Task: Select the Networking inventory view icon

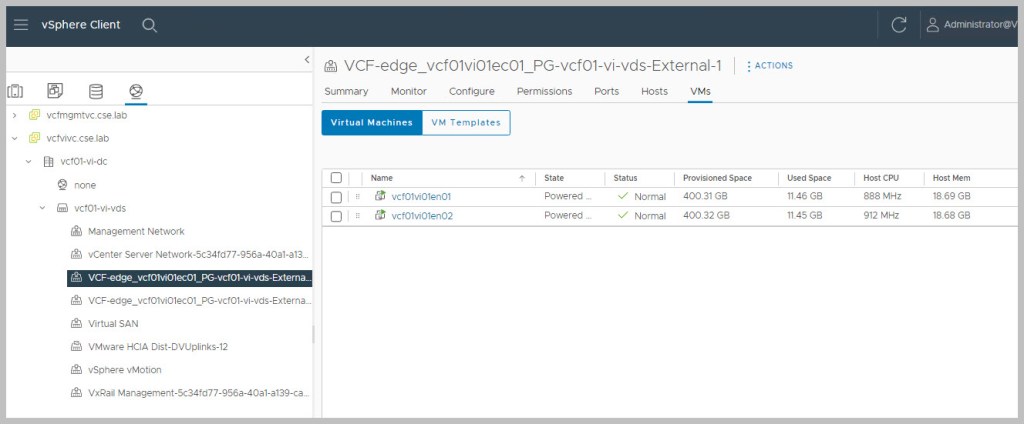Action: (135, 92)
